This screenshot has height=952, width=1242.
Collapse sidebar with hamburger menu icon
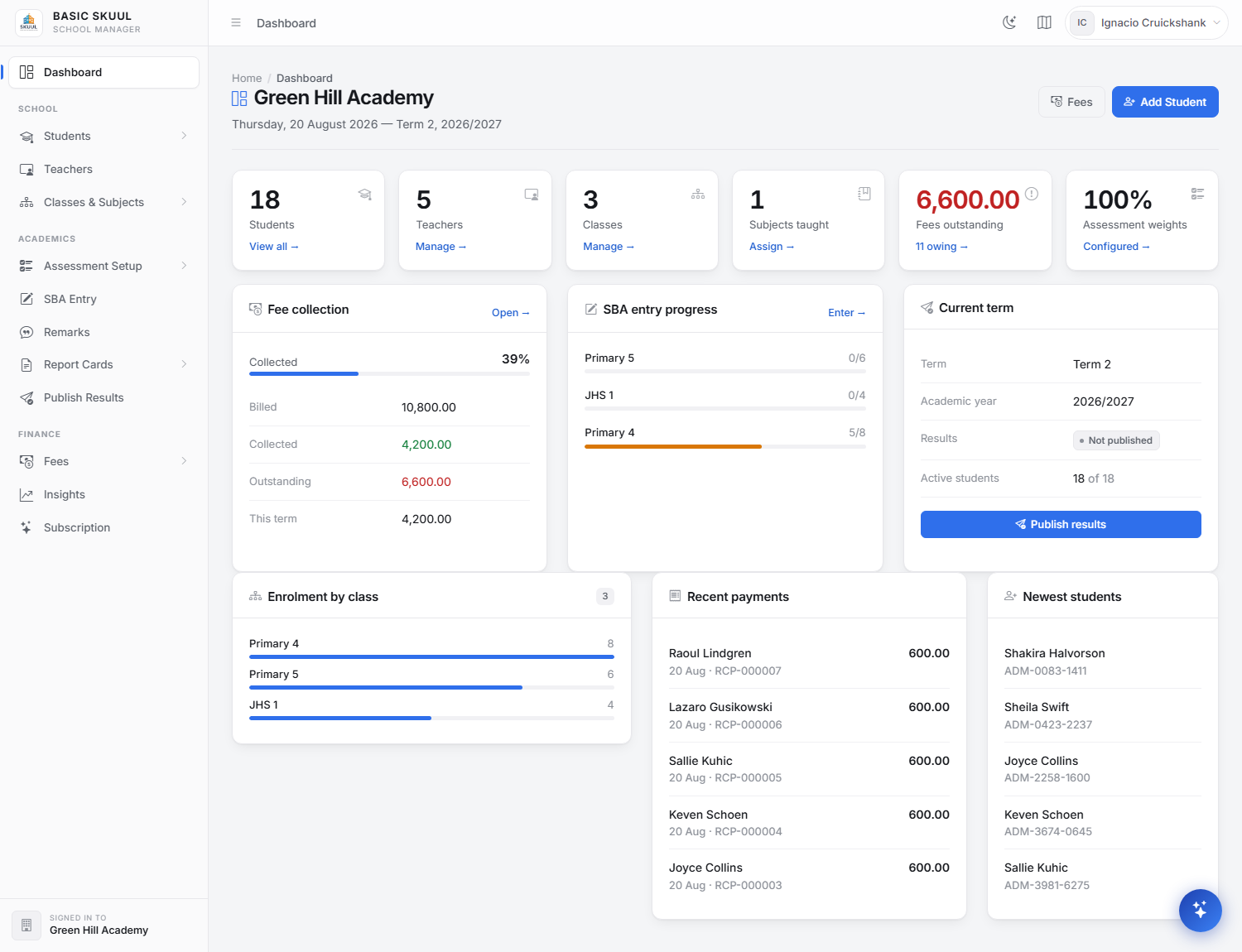(236, 22)
